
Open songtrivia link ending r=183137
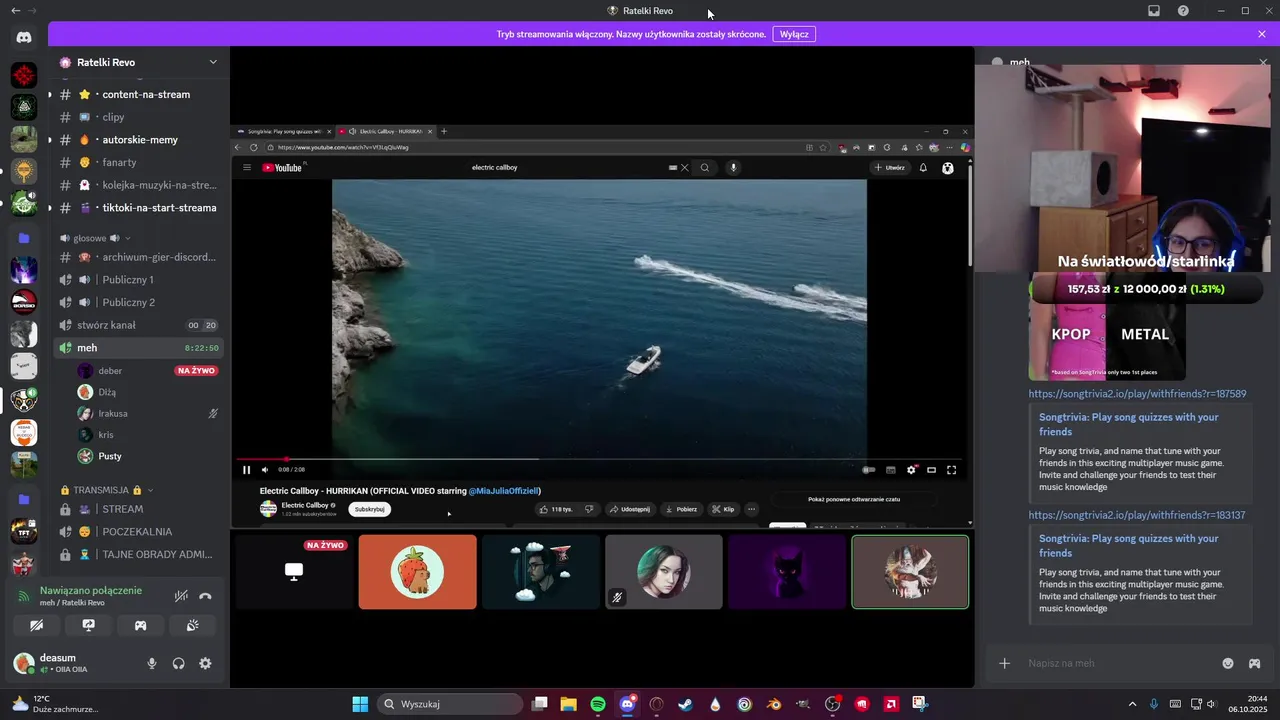1137,515
